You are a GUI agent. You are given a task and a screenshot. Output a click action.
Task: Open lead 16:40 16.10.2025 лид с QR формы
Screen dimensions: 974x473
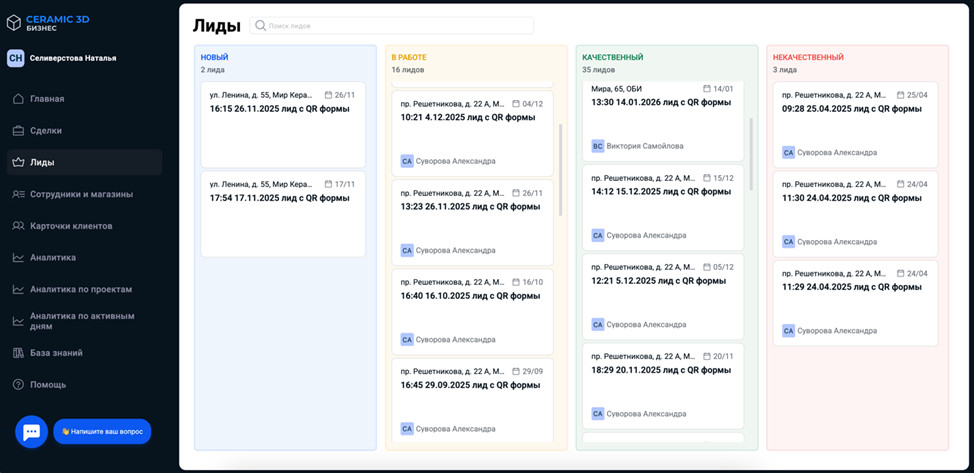point(473,311)
